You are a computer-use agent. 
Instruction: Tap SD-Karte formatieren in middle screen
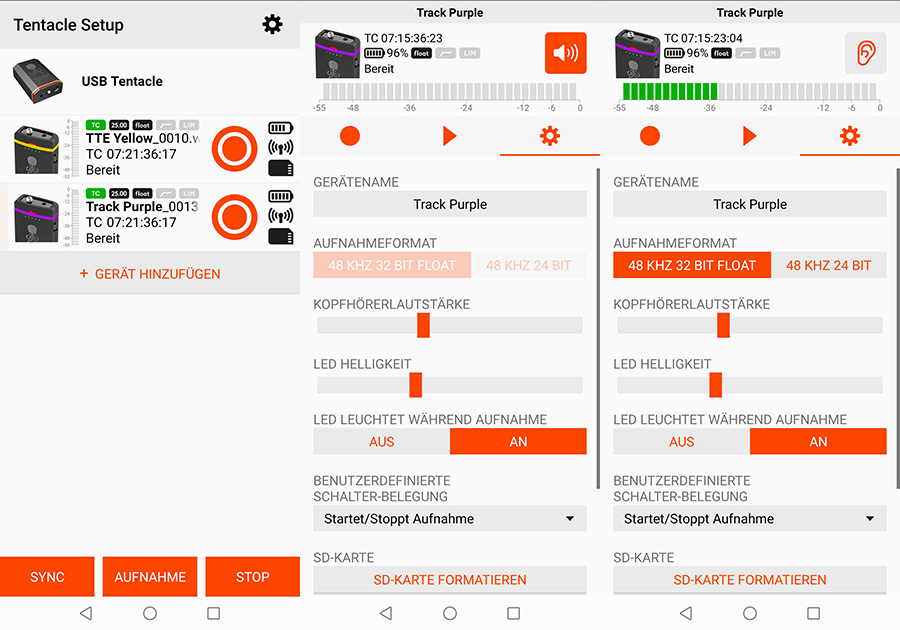coord(450,580)
